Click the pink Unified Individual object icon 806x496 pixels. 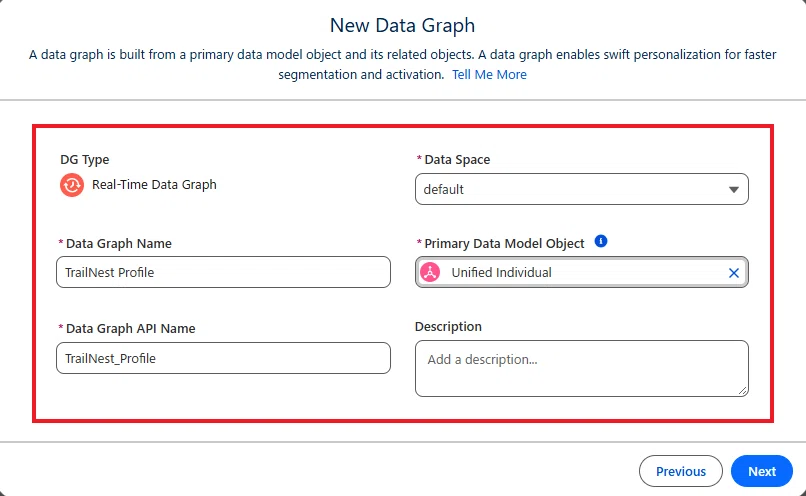(430, 272)
